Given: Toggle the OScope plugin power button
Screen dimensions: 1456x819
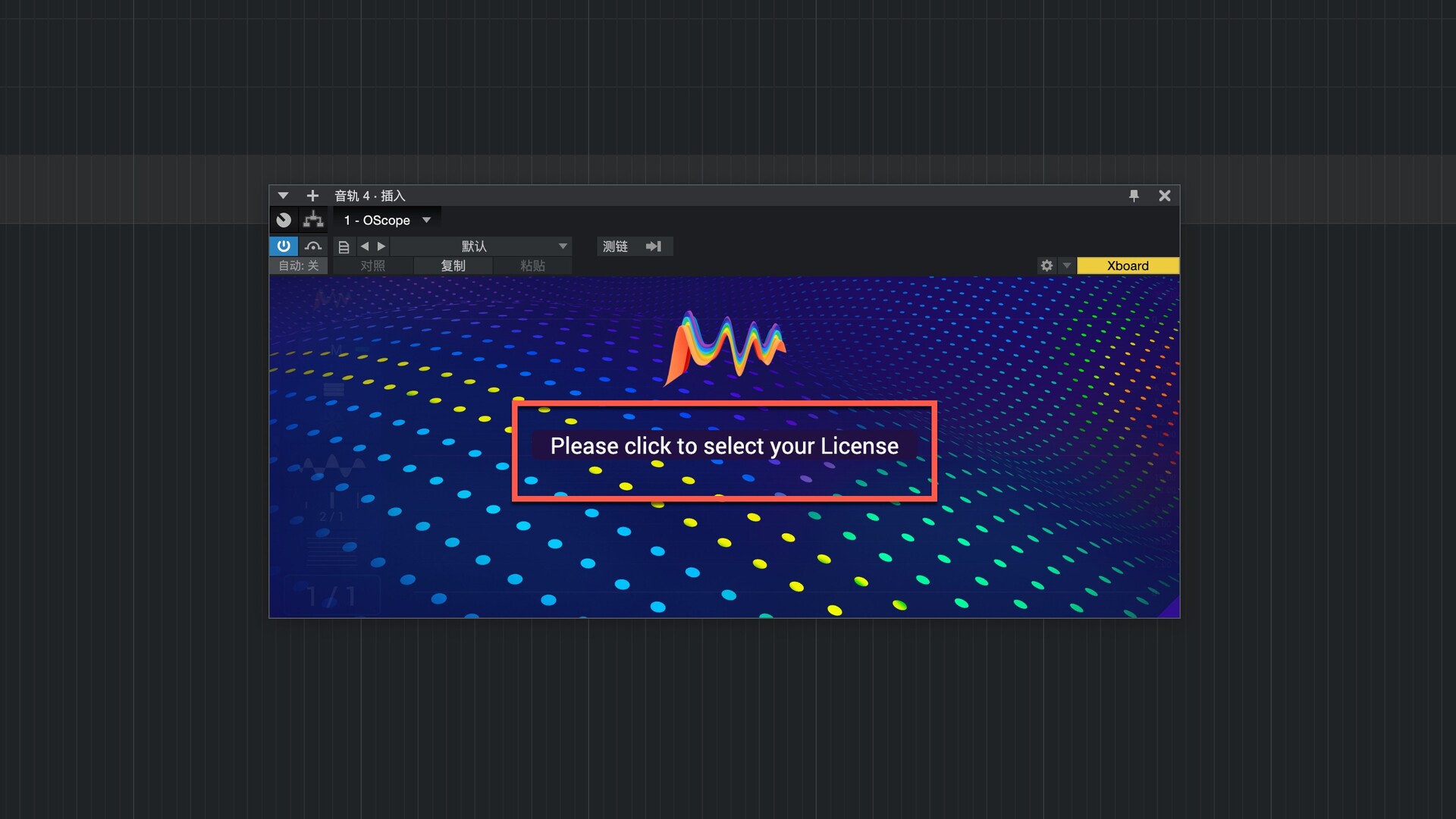Looking at the screenshot, I should click(284, 246).
